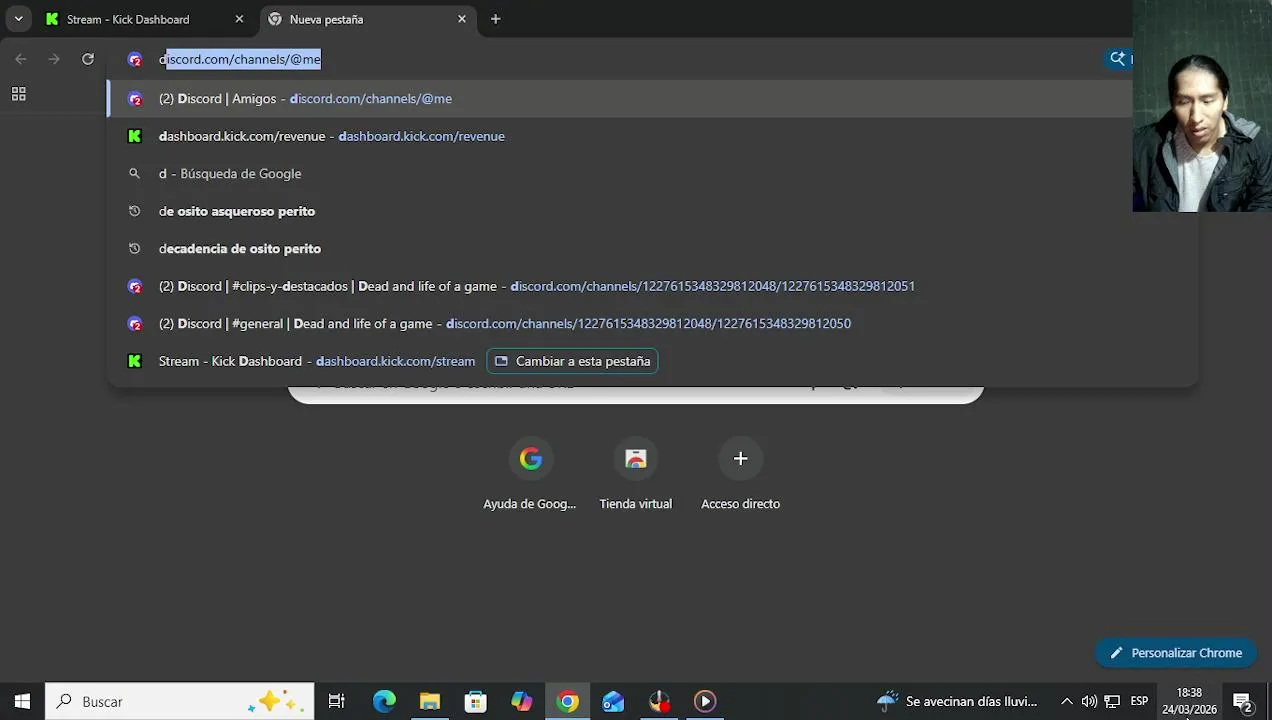The height and width of the screenshot is (720, 1272).
Task: Open Task View in taskbar
Action: (x=337, y=701)
